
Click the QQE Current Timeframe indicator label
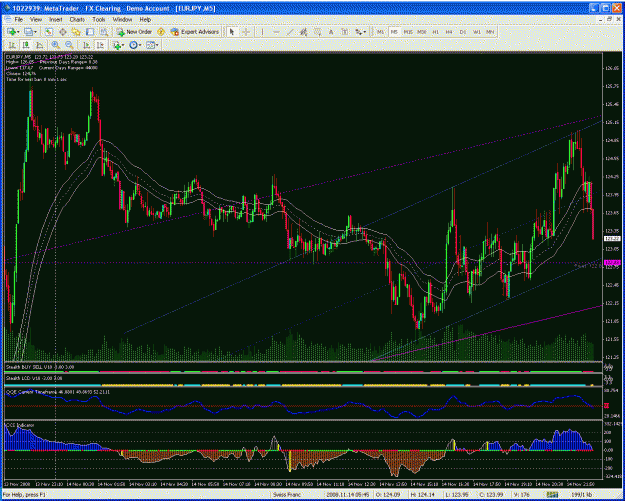click(x=58, y=392)
